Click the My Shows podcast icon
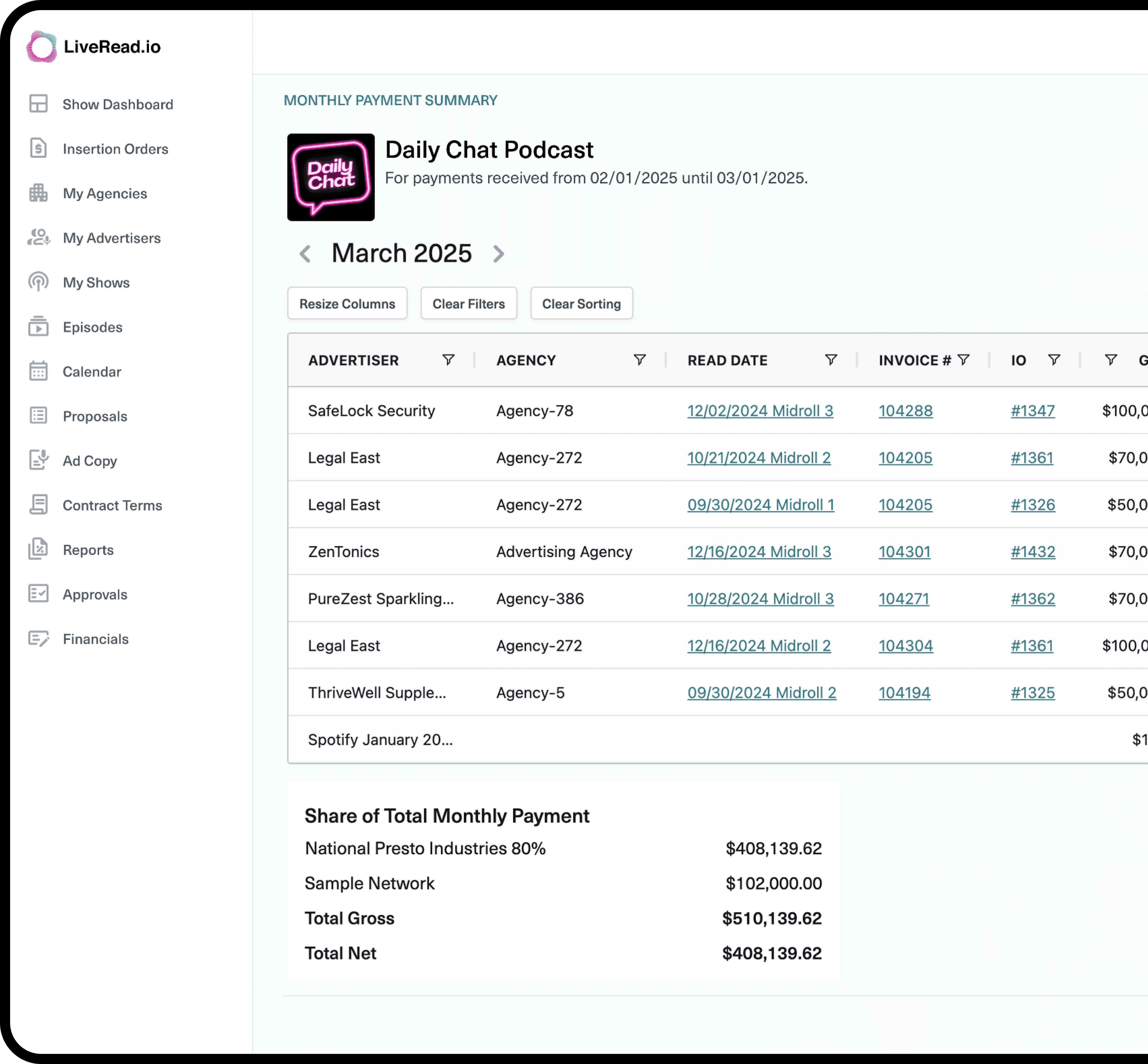 tap(39, 282)
